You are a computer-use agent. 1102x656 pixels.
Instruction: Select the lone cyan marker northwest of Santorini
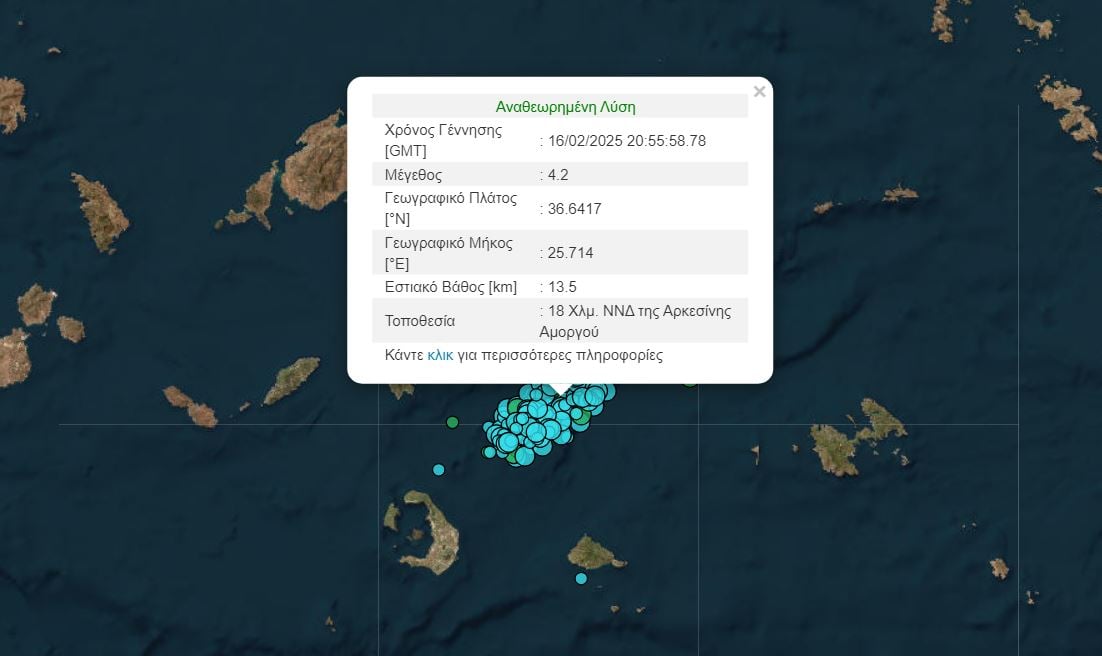(x=438, y=470)
